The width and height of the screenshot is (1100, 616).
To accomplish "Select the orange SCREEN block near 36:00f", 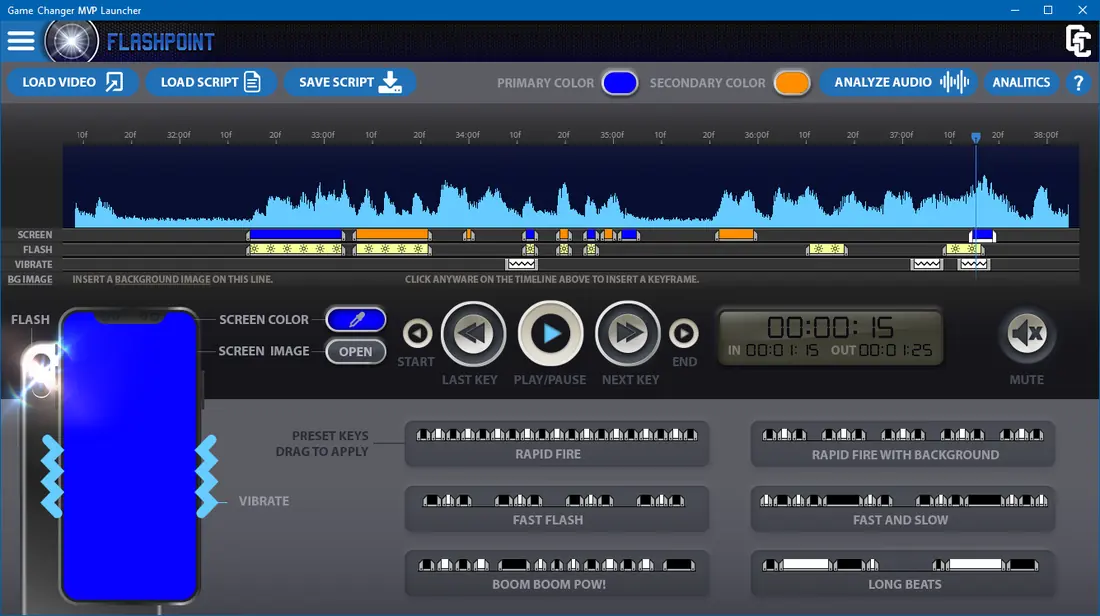I will tap(736, 235).
